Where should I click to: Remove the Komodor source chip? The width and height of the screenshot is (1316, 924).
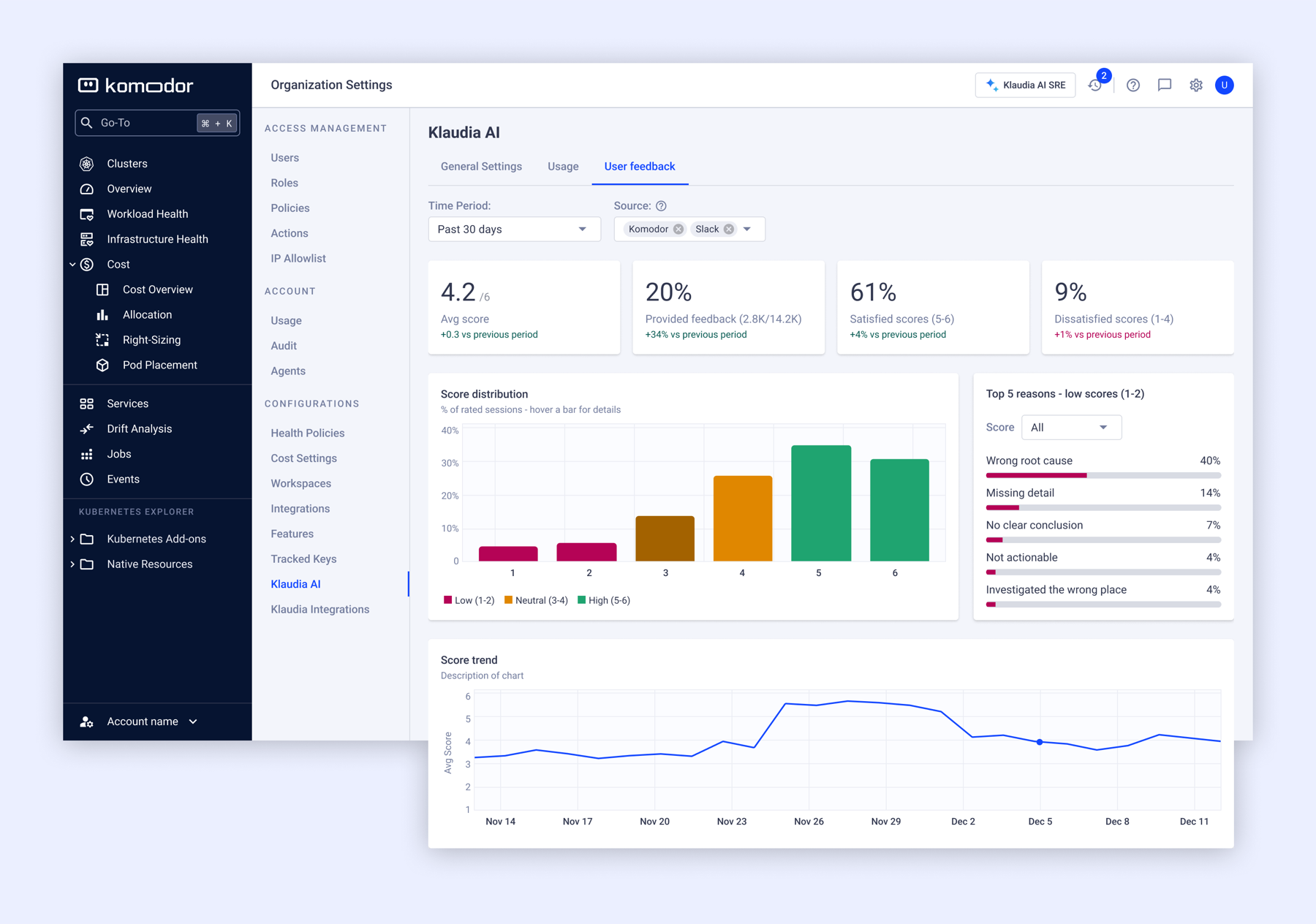click(678, 230)
